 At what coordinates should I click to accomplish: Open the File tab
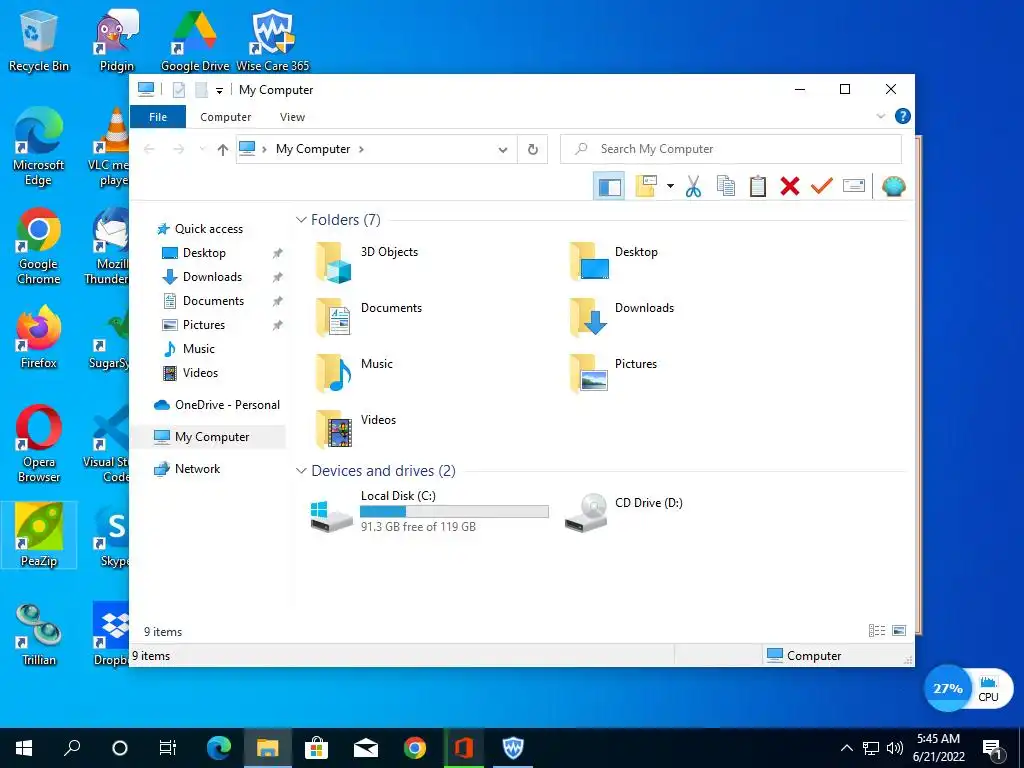(x=158, y=117)
